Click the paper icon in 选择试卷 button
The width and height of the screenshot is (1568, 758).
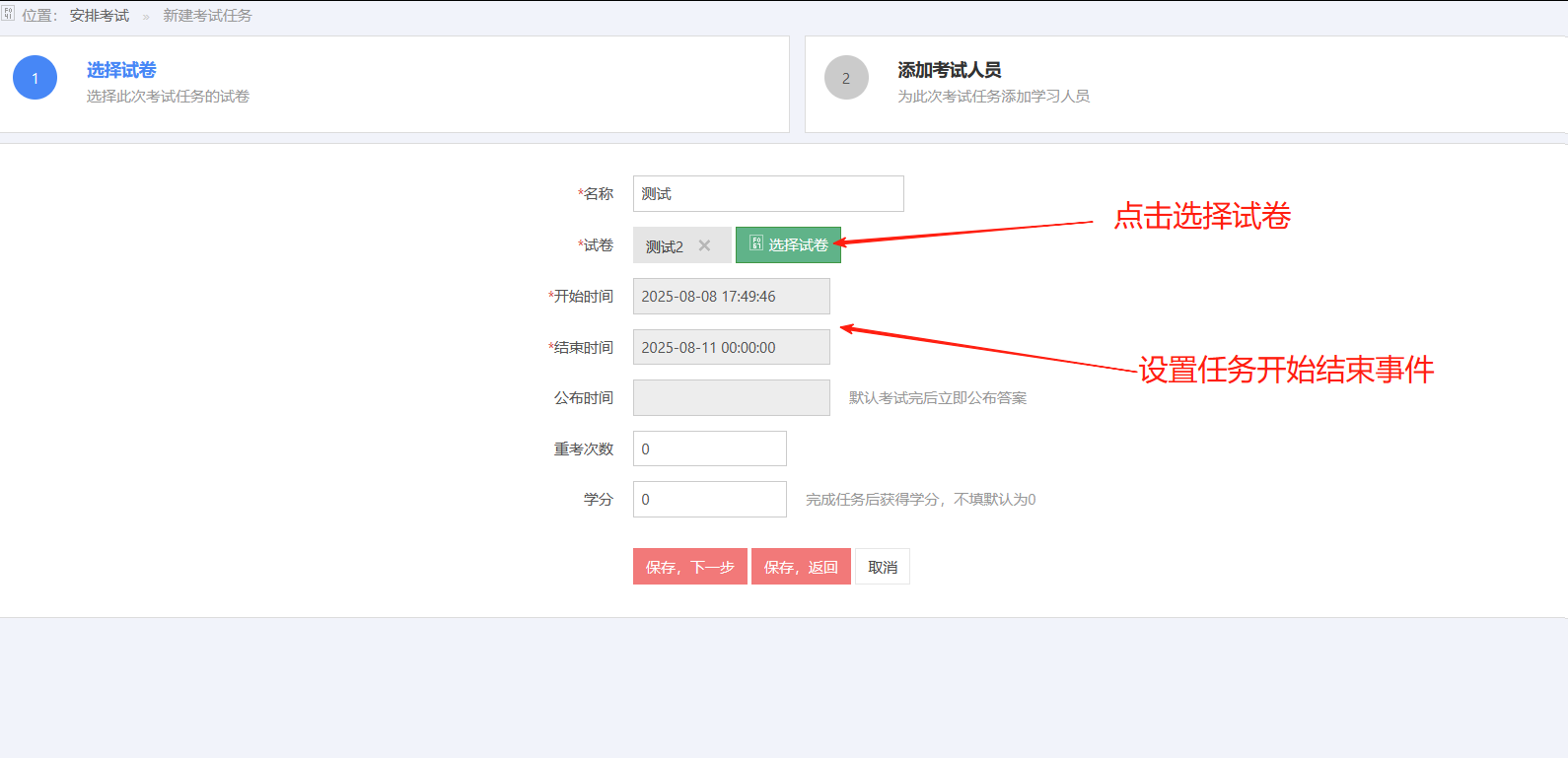(x=756, y=243)
